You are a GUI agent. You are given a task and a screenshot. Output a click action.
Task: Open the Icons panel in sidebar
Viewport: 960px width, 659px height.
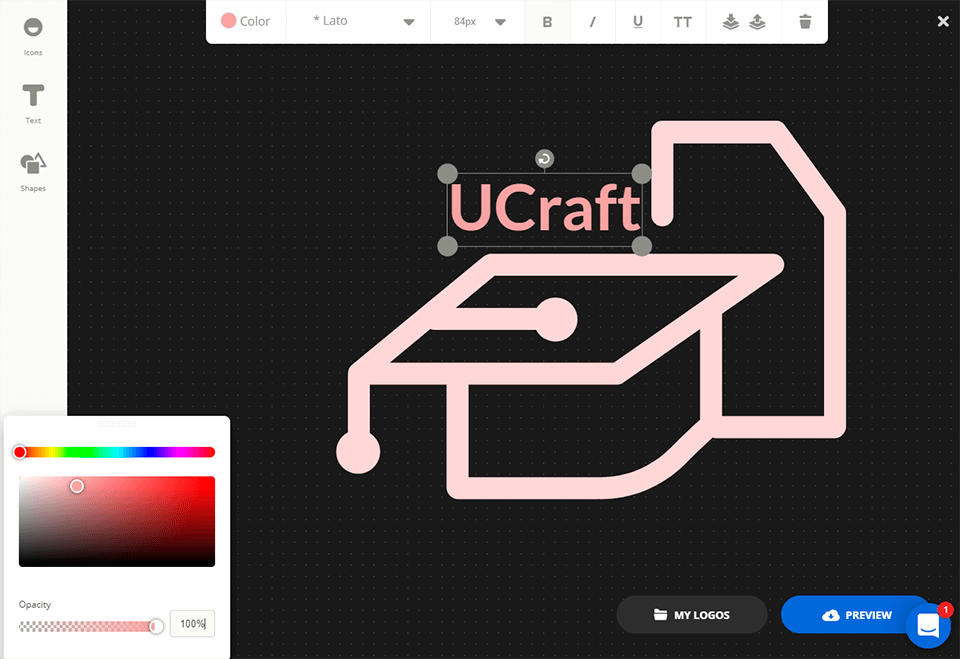click(32, 32)
